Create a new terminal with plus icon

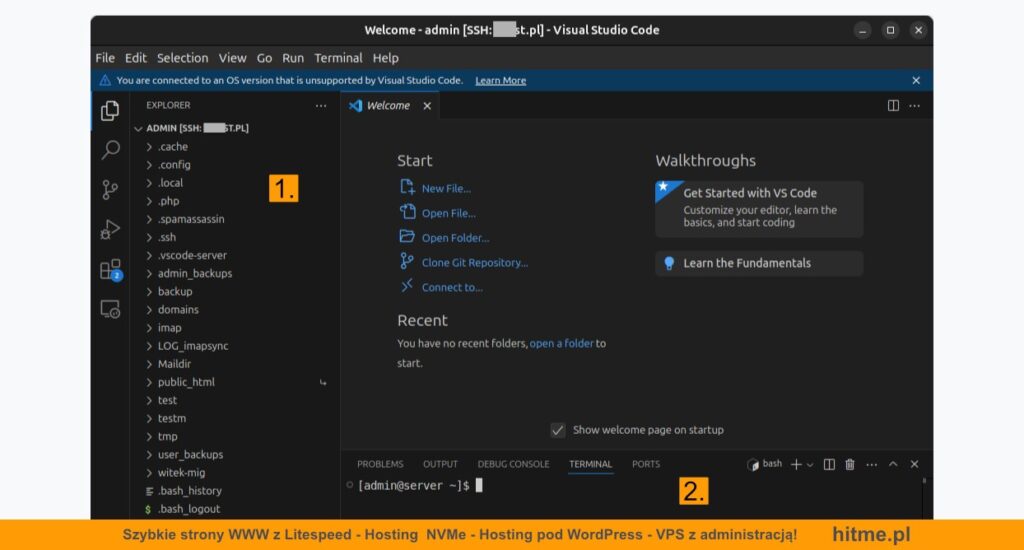[x=795, y=464]
